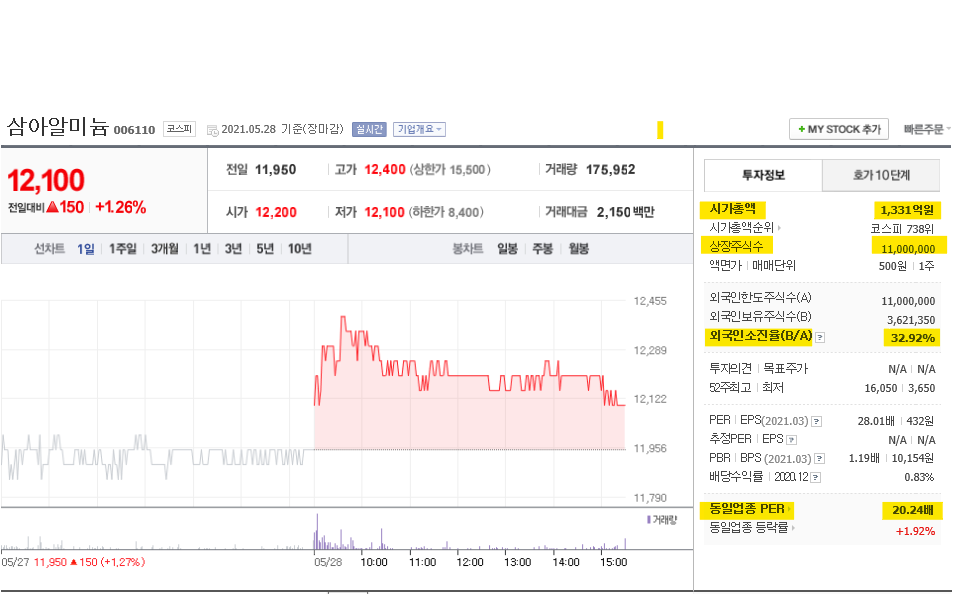Click the 전일 value 11,950
Screen dimensions: 957x594
pyautogui.click(x=275, y=170)
